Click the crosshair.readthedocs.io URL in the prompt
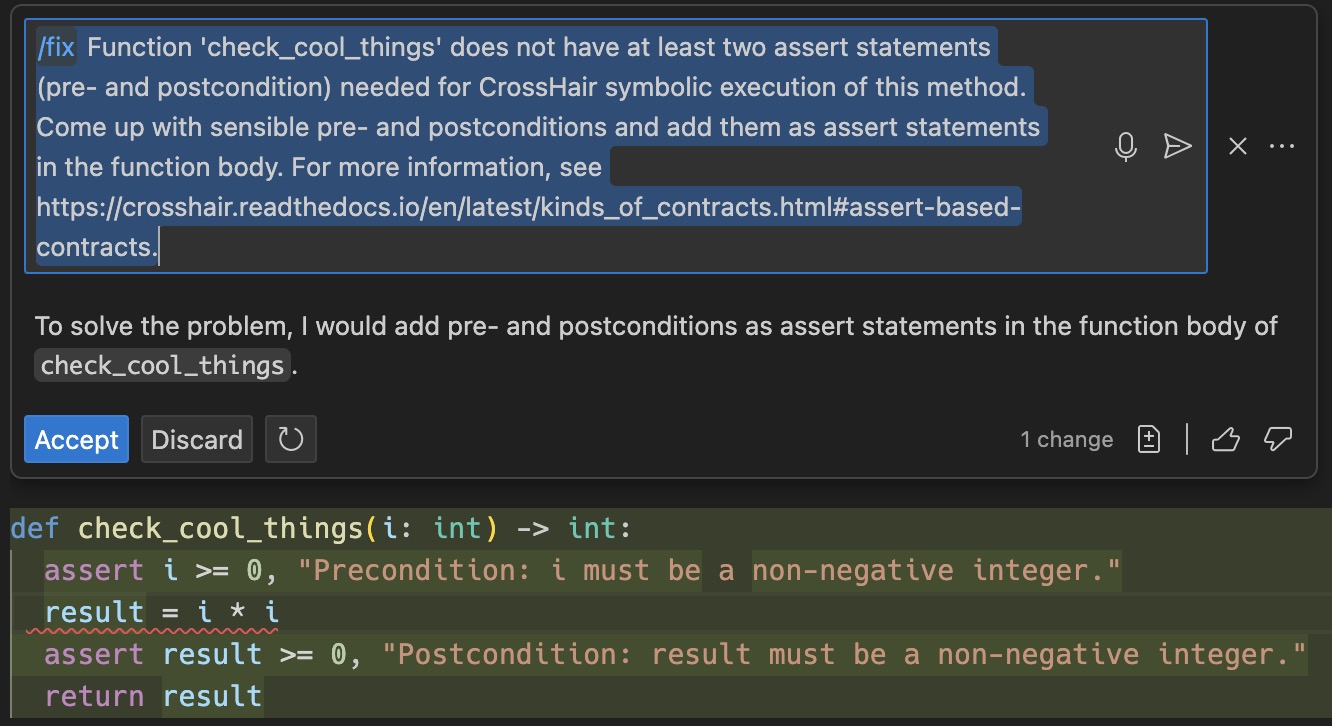Image resolution: width=1332 pixels, height=726 pixels. (x=529, y=227)
